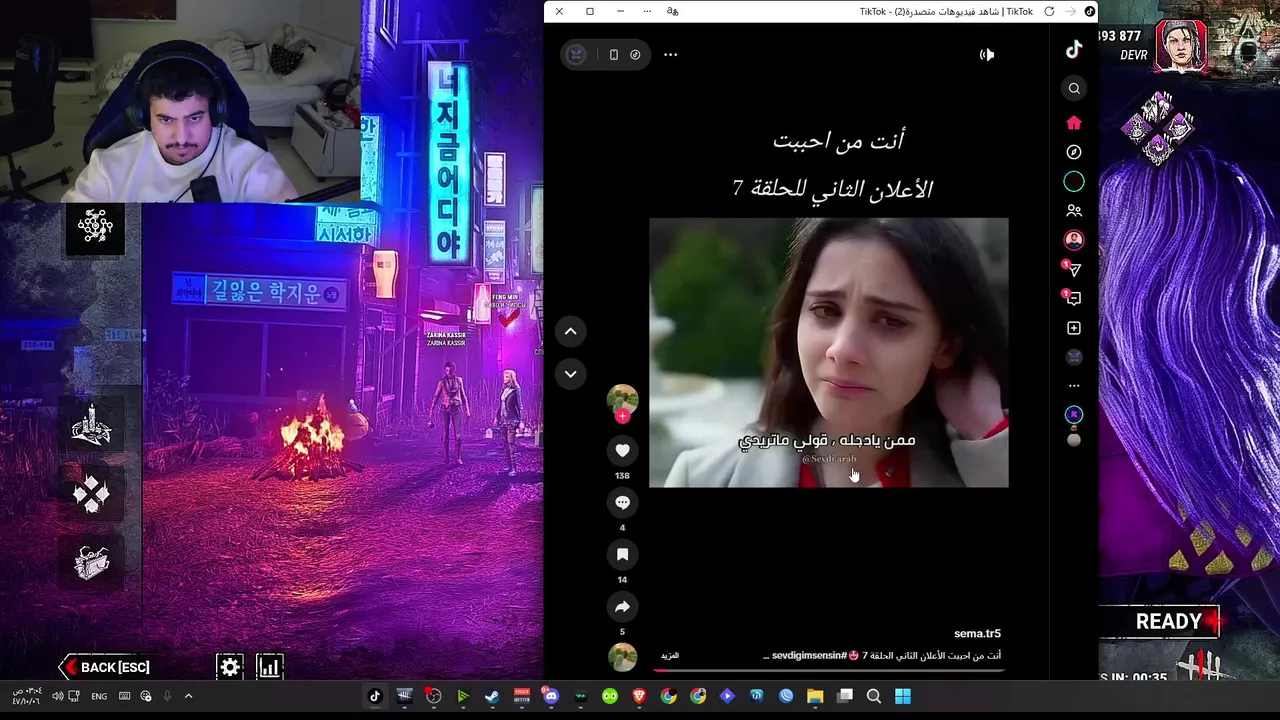The image size is (1280, 720).
Task: Click the phone icon in top pill
Action: [614, 55]
